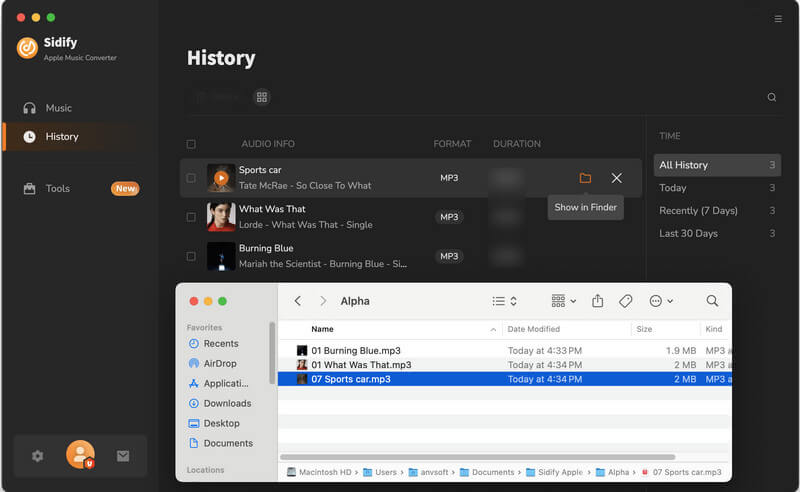The width and height of the screenshot is (800, 492).
Task: Open Desktop in Finder sidebar
Action: [x=221, y=423]
